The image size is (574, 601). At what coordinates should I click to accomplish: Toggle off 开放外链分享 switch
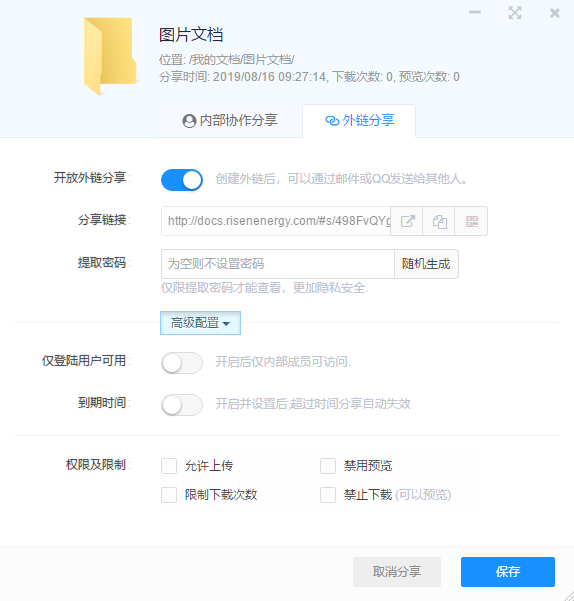pos(182,180)
